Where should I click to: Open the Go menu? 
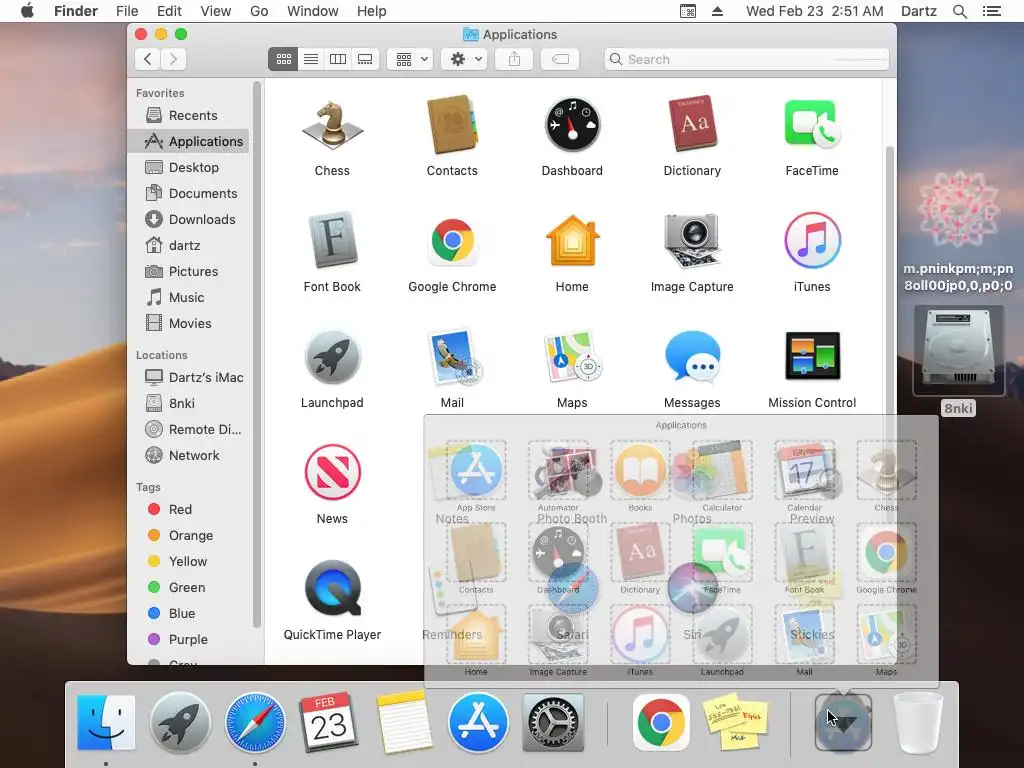pyautogui.click(x=259, y=11)
